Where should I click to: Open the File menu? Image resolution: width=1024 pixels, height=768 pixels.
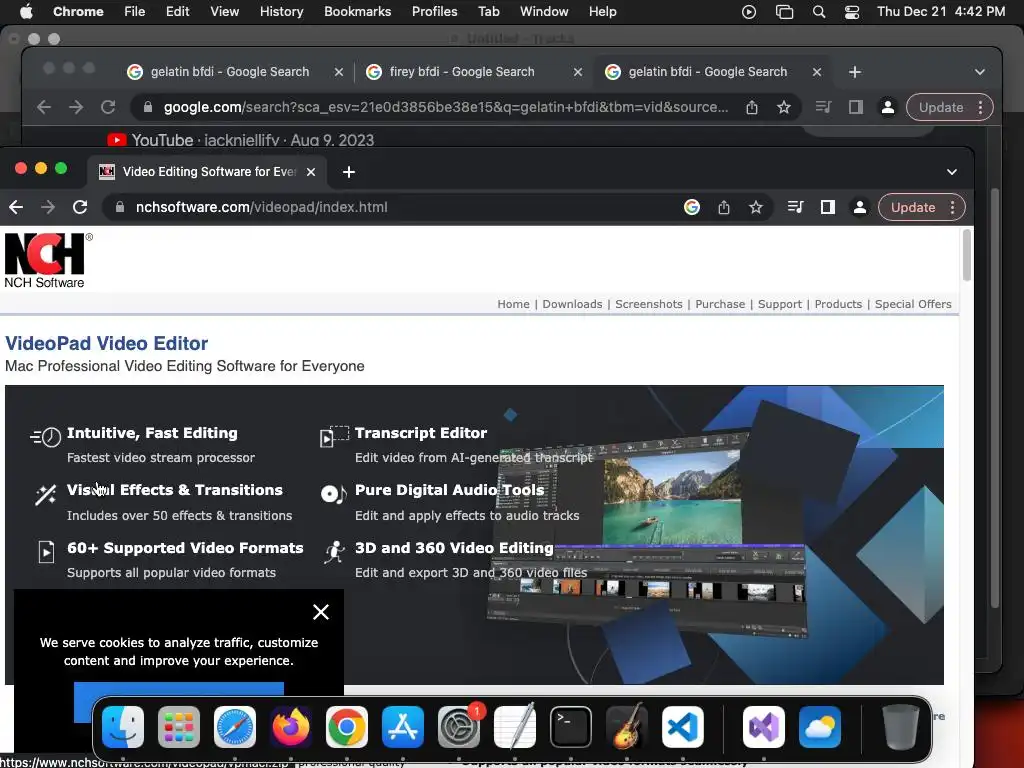[135, 12]
